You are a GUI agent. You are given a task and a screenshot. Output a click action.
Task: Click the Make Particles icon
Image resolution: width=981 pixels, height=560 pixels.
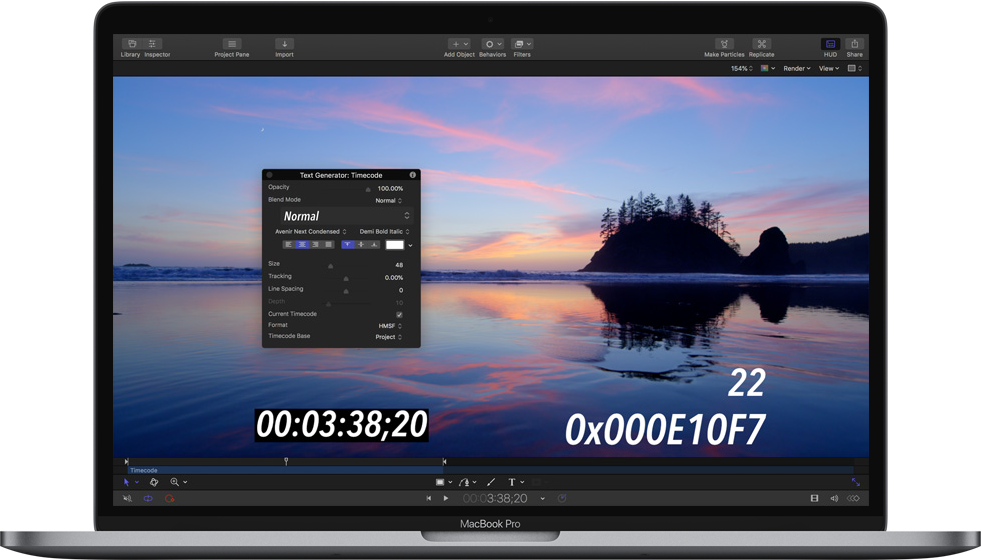point(724,45)
